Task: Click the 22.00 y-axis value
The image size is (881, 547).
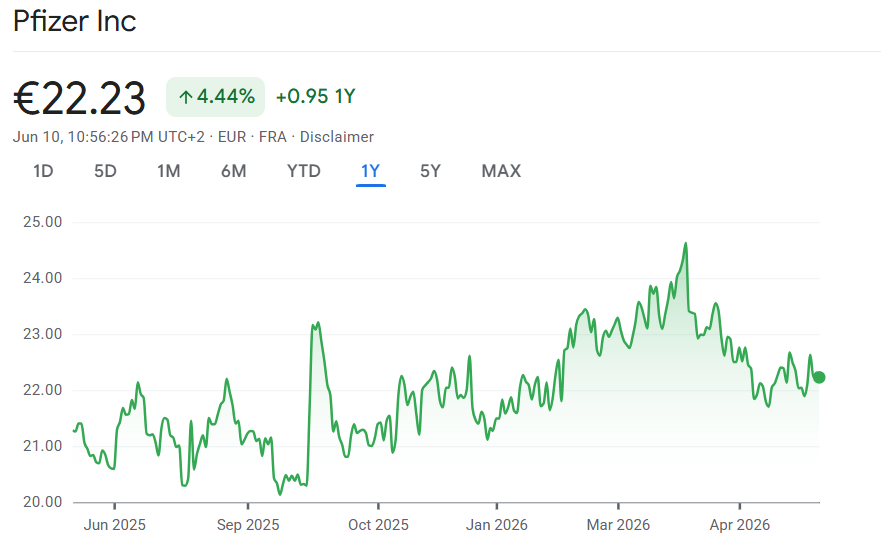Action: [x=43, y=390]
